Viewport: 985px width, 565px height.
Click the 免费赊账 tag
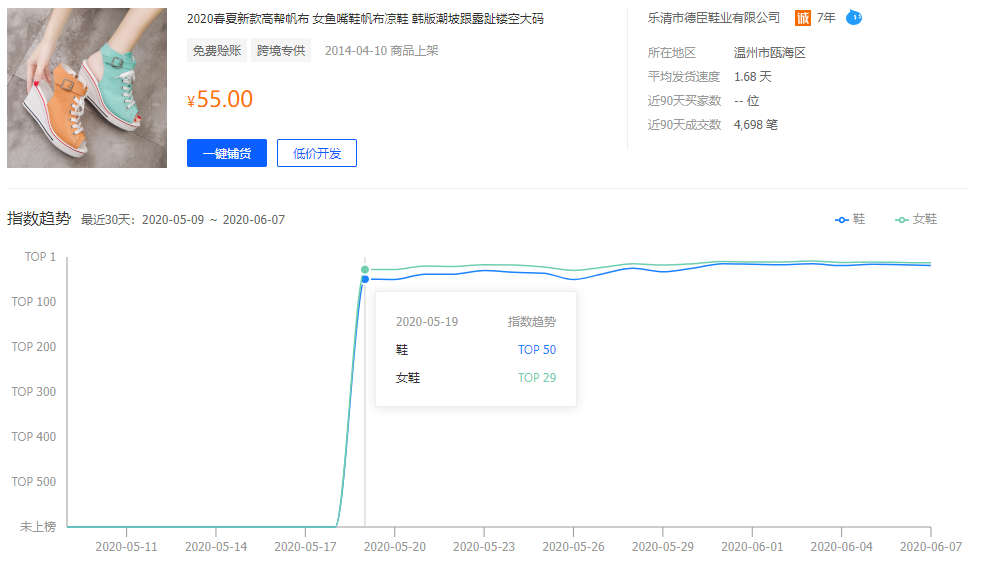pos(217,50)
